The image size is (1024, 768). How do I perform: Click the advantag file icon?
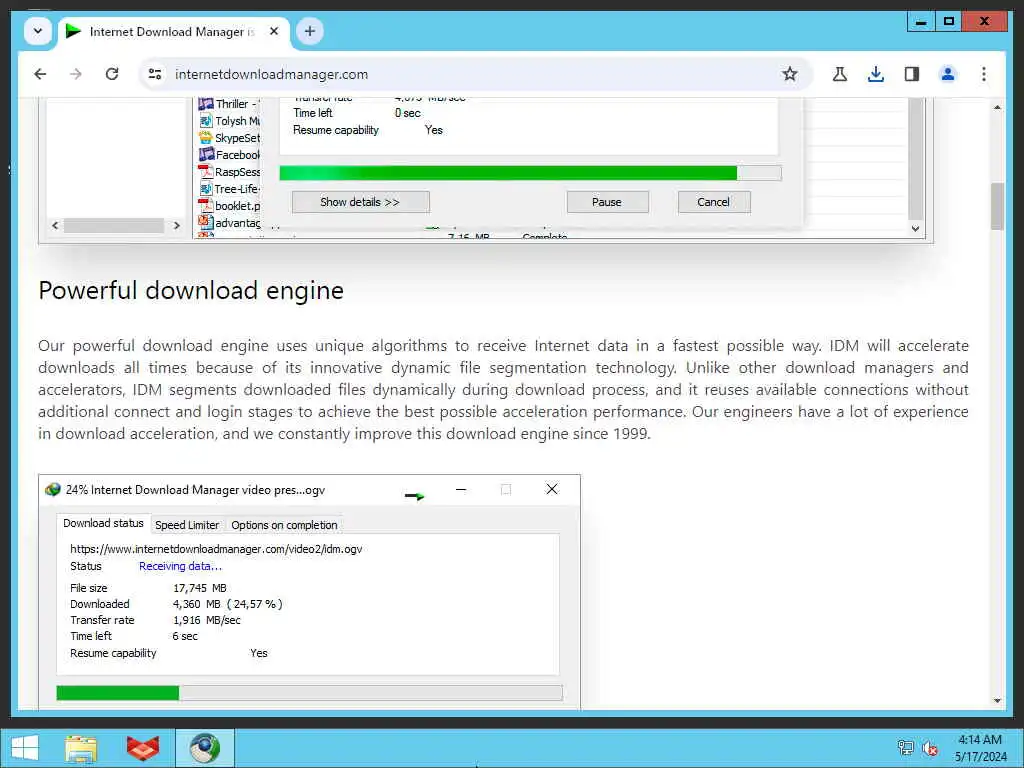click(206, 223)
